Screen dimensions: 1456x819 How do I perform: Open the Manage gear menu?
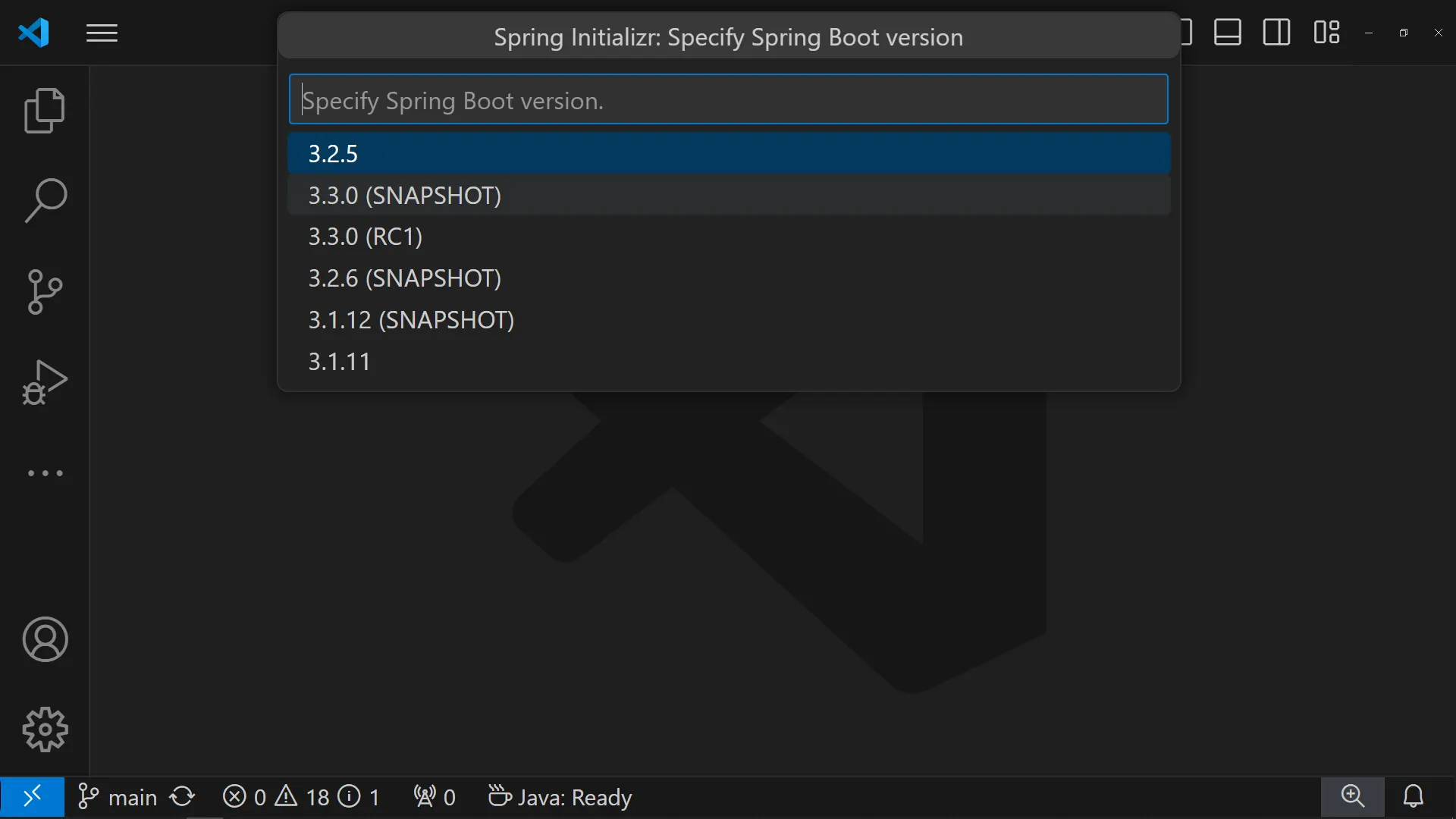(x=45, y=730)
